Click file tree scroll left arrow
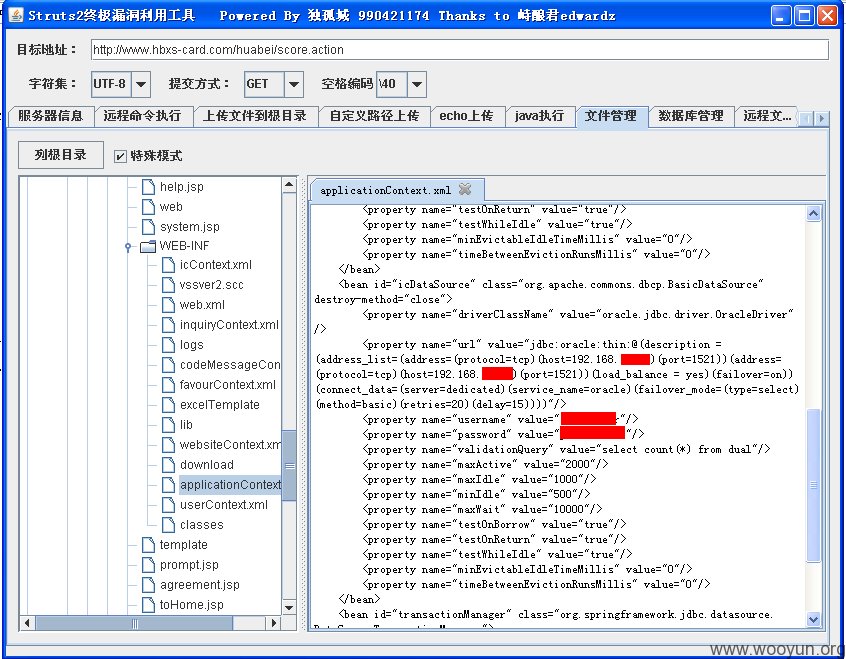 27,623
